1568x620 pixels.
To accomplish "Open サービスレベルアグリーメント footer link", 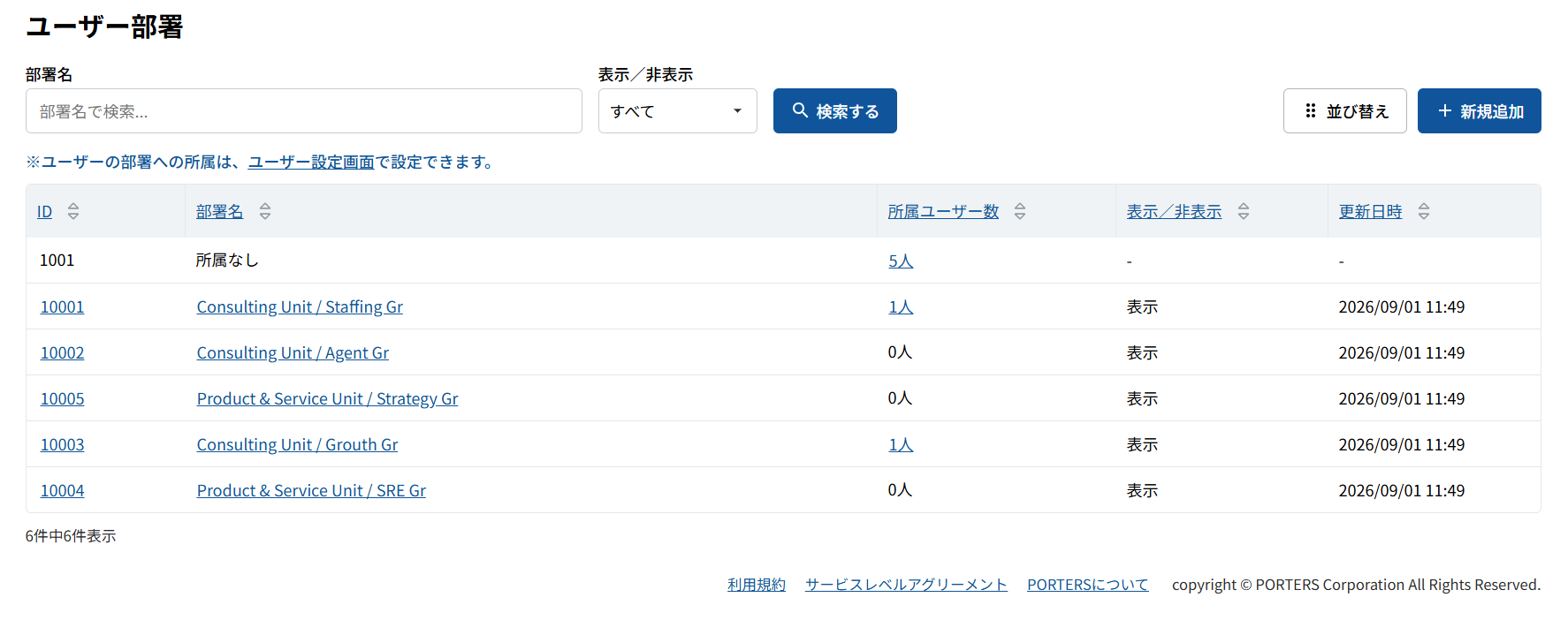I will (x=906, y=585).
